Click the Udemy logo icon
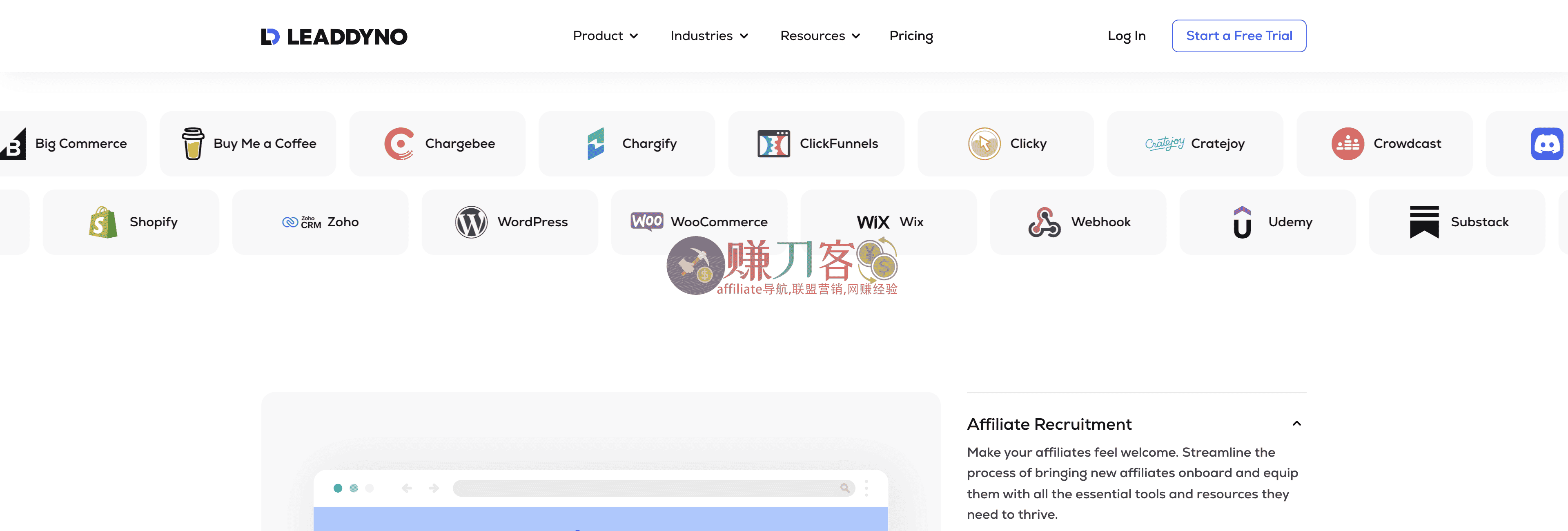The image size is (1568, 531). 1242,222
